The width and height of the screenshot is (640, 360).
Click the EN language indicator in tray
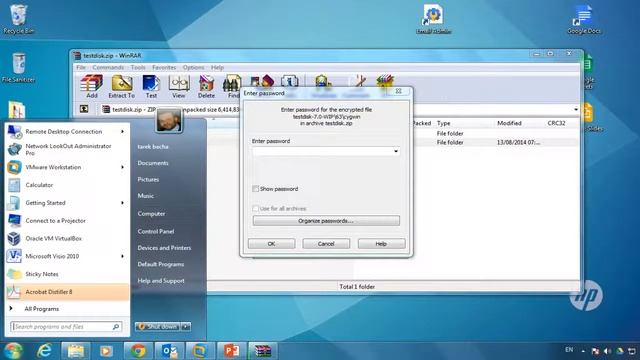569,350
